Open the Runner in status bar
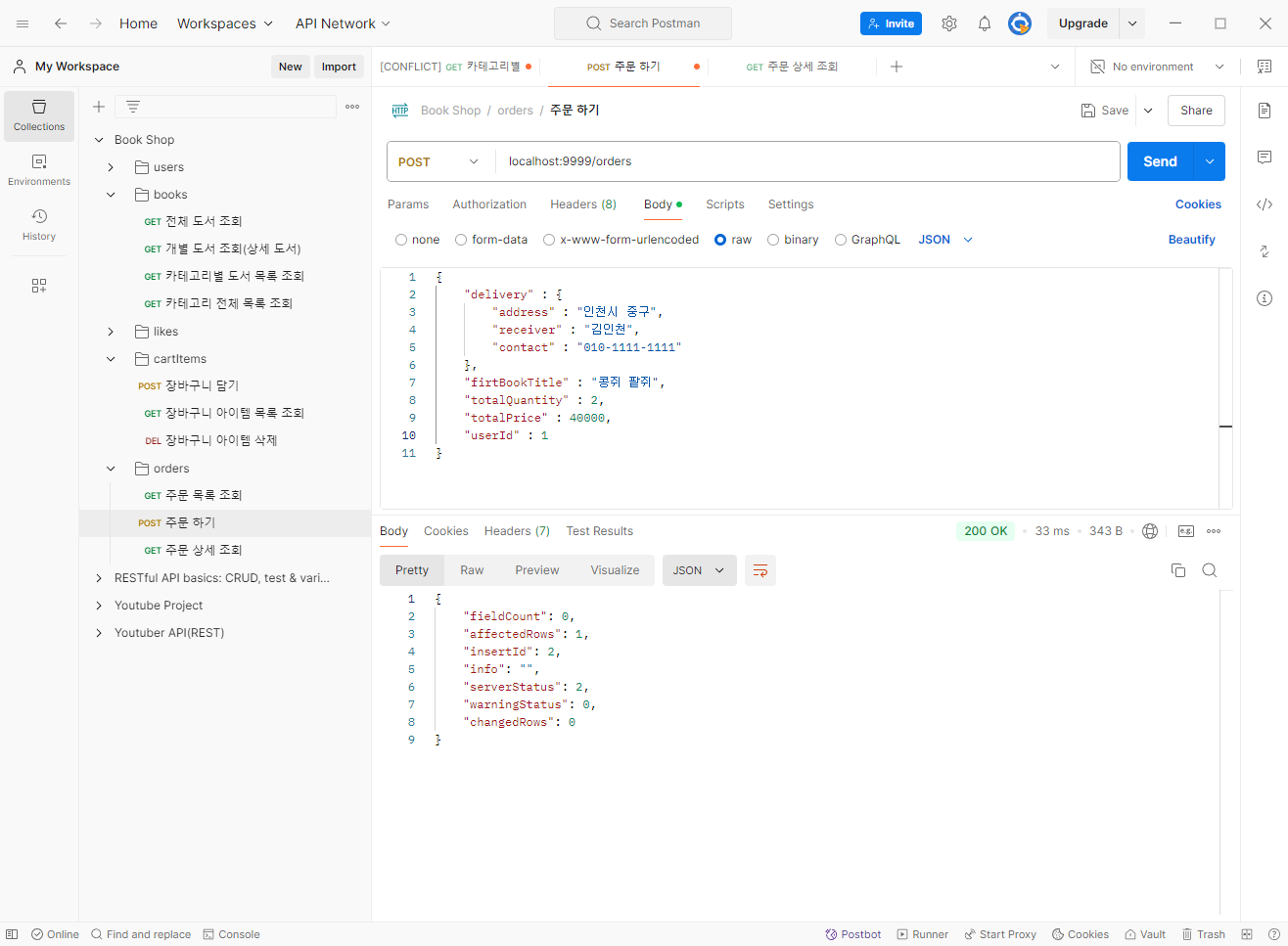The width and height of the screenshot is (1288, 946). 923,934
